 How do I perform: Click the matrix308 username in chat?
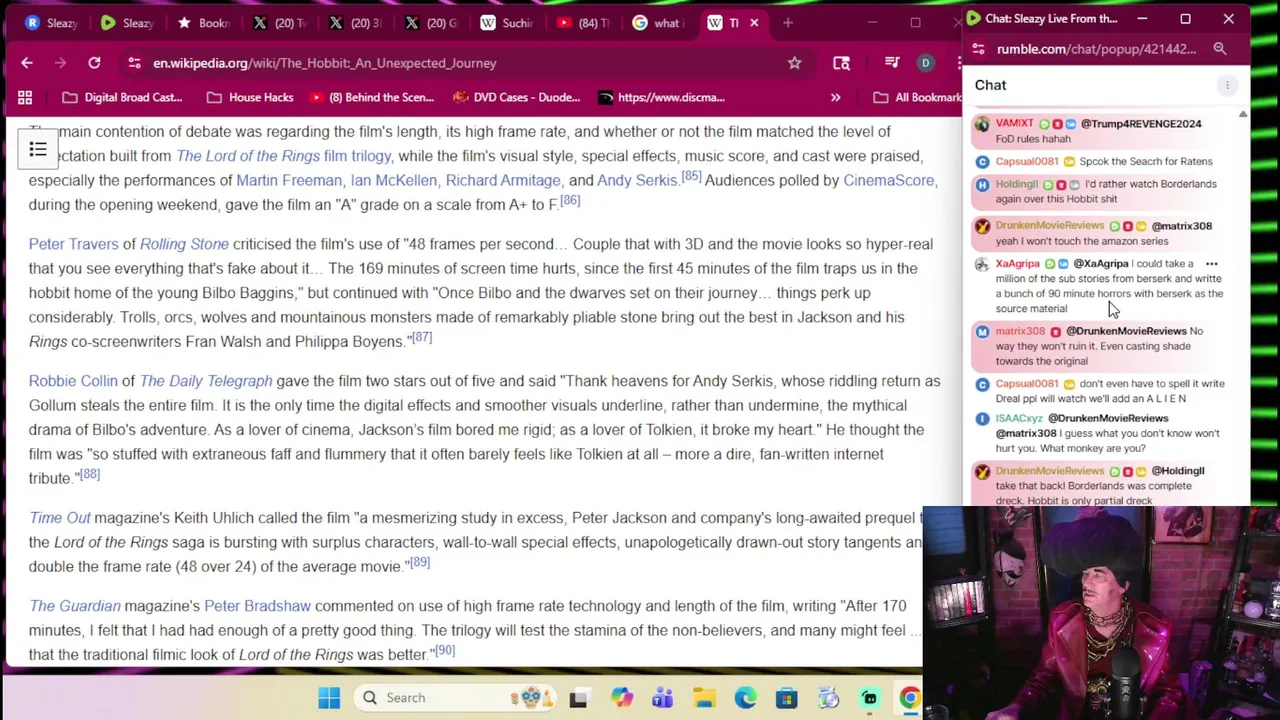coord(1020,331)
